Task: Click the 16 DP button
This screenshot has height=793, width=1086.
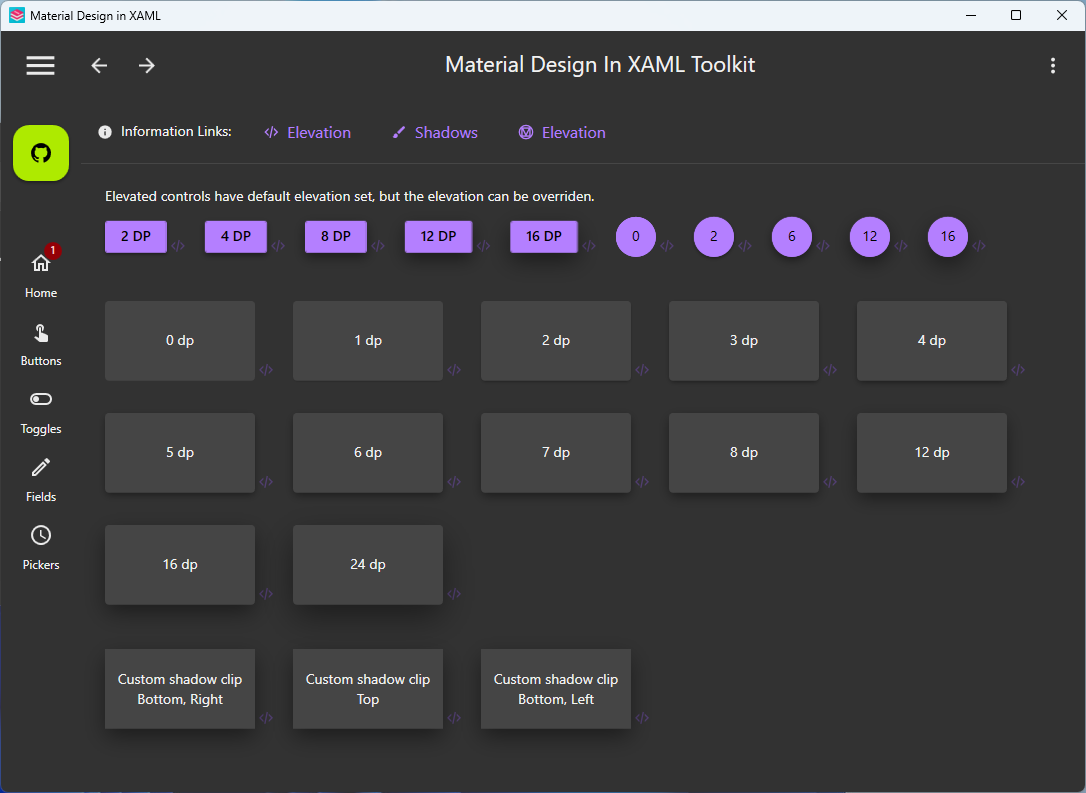Action: coord(544,237)
